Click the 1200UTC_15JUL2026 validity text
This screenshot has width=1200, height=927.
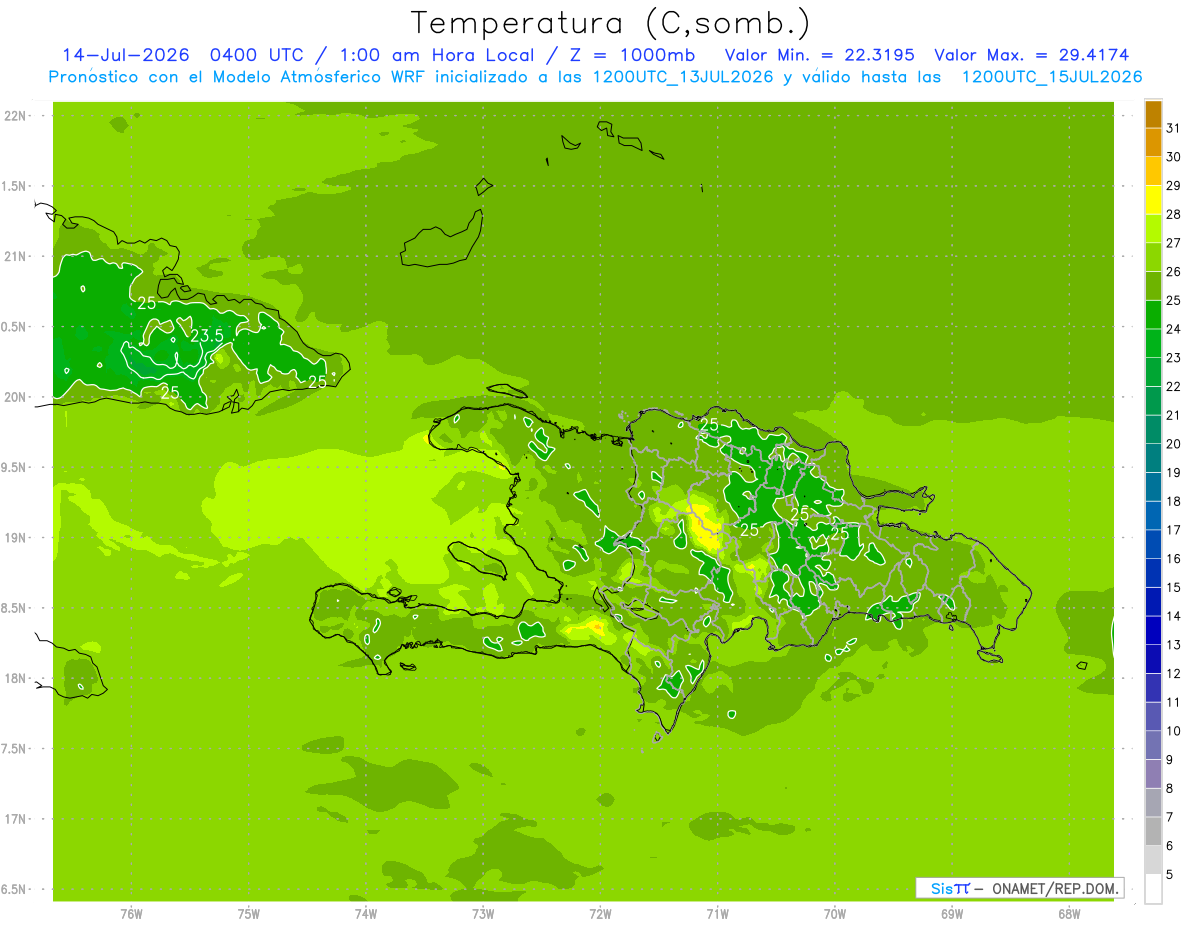[x=1052, y=77]
